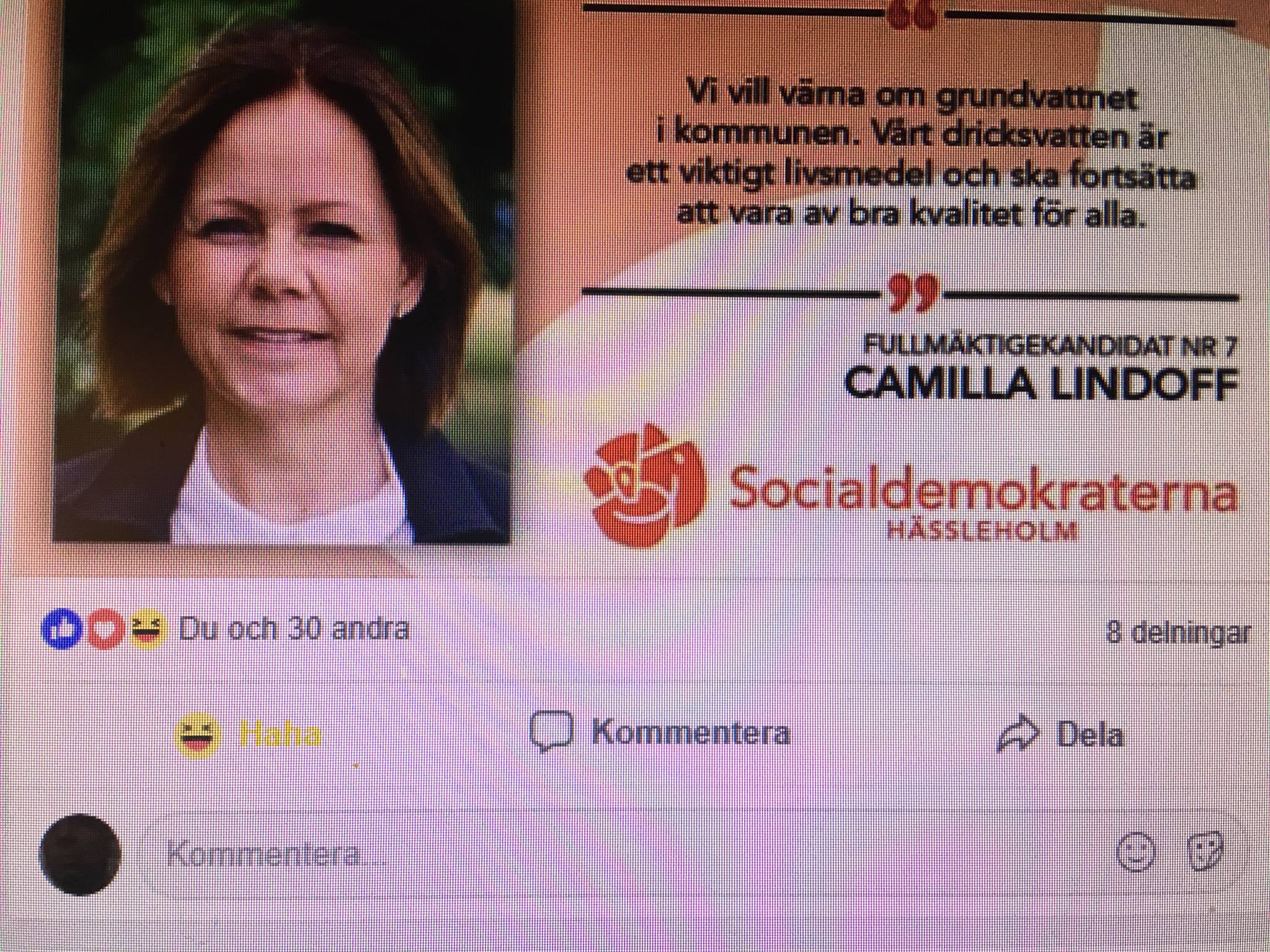Toggle the yellow Haha reaction button

click(x=249, y=734)
